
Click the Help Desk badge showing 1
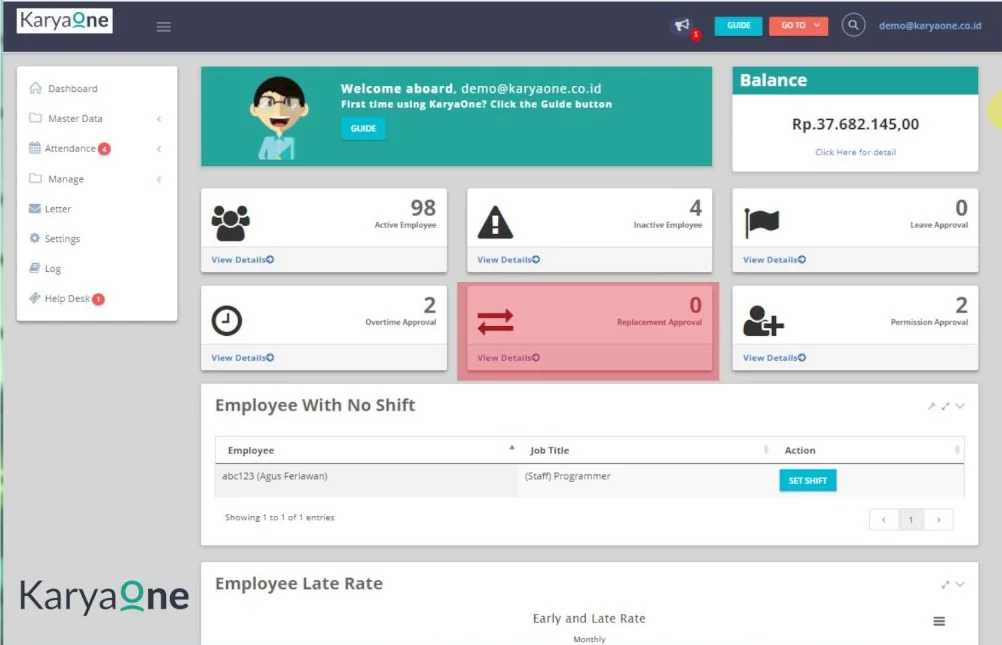tap(98, 299)
